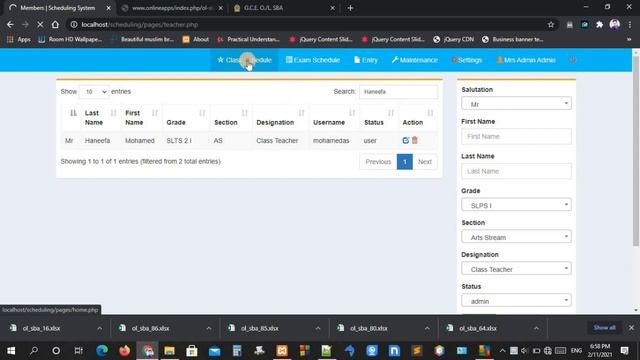
Task: Open File Explorer from taskbar
Action: click(x=169, y=351)
